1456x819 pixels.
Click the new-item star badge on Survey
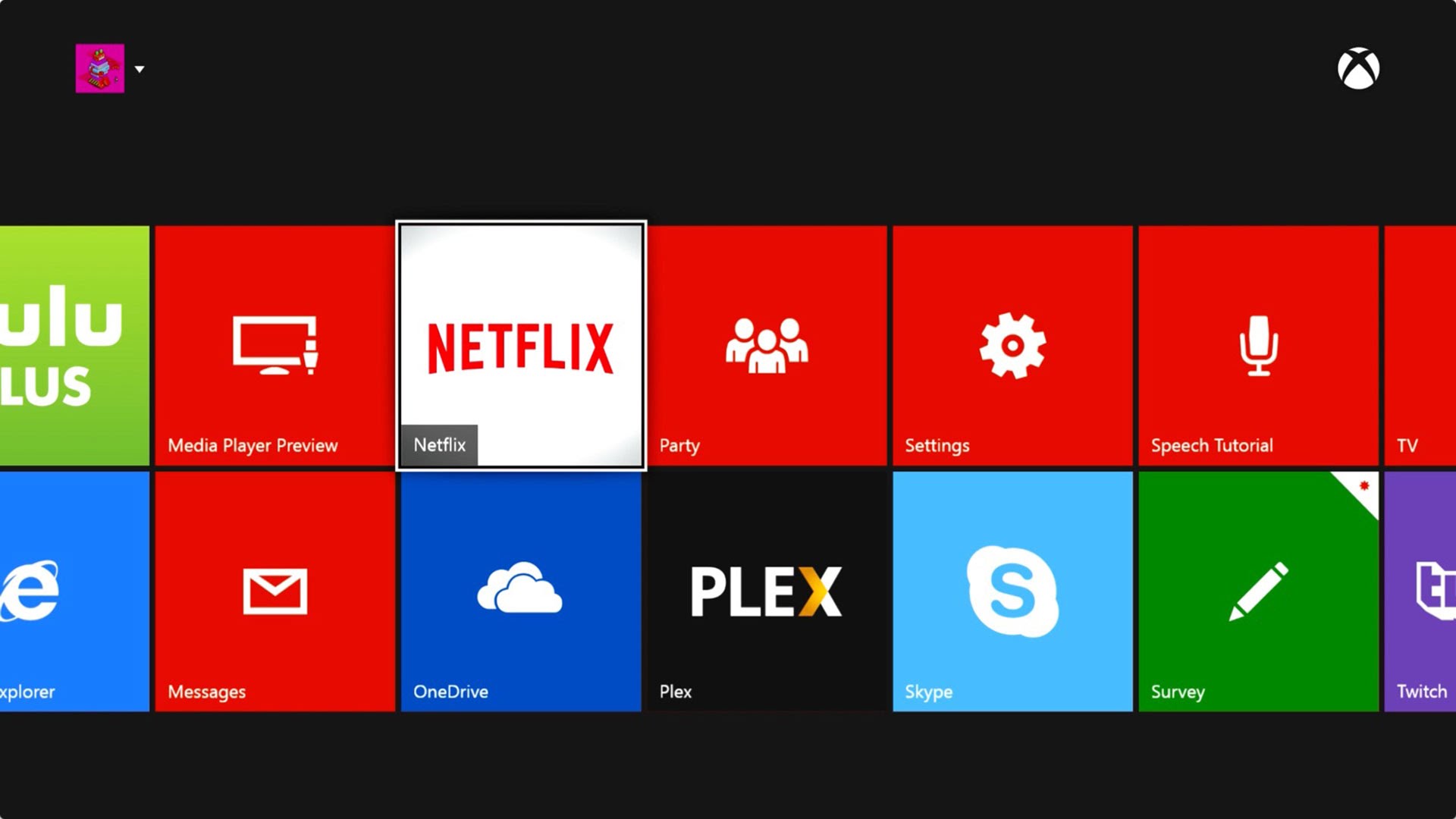click(x=1363, y=487)
